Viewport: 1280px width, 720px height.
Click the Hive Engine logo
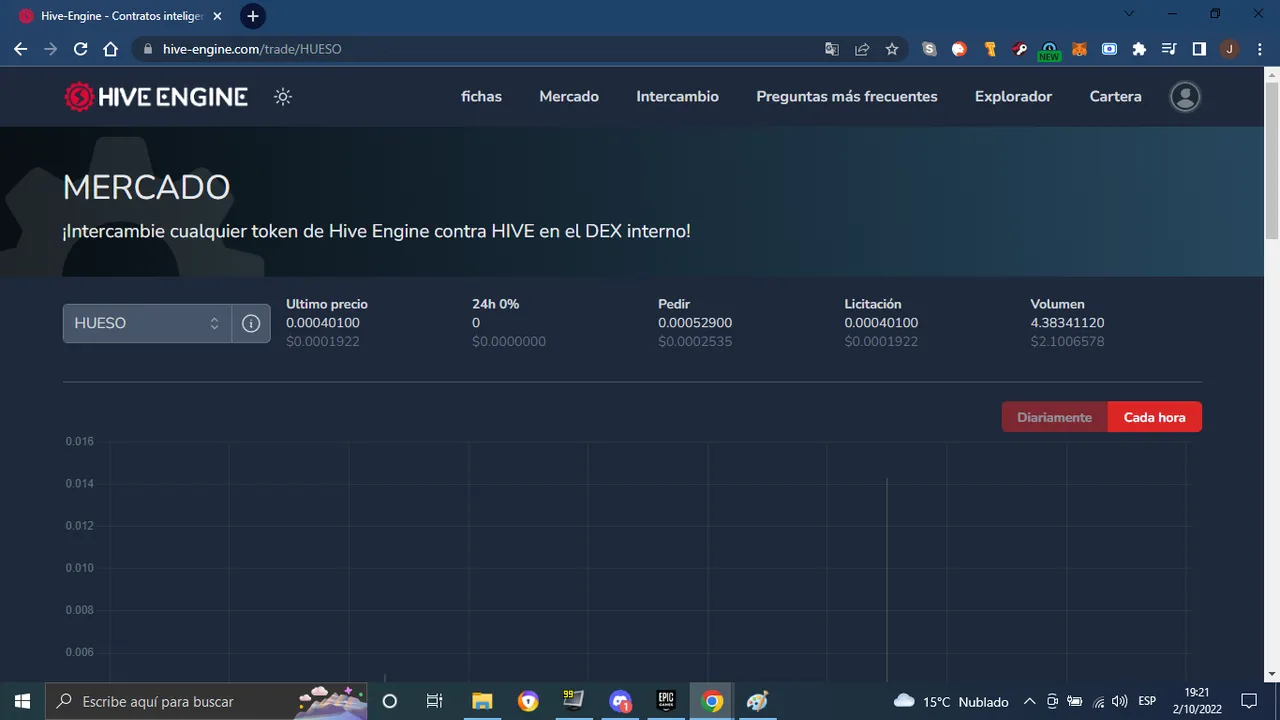pos(156,97)
